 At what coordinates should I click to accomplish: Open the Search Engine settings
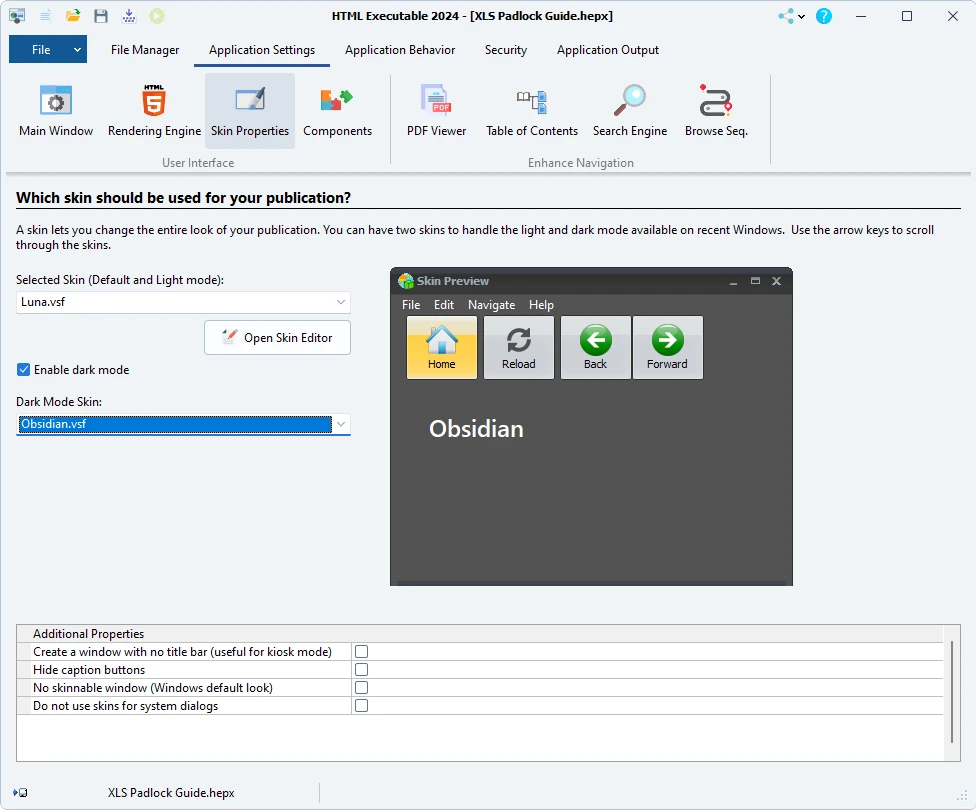(x=630, y=108)
